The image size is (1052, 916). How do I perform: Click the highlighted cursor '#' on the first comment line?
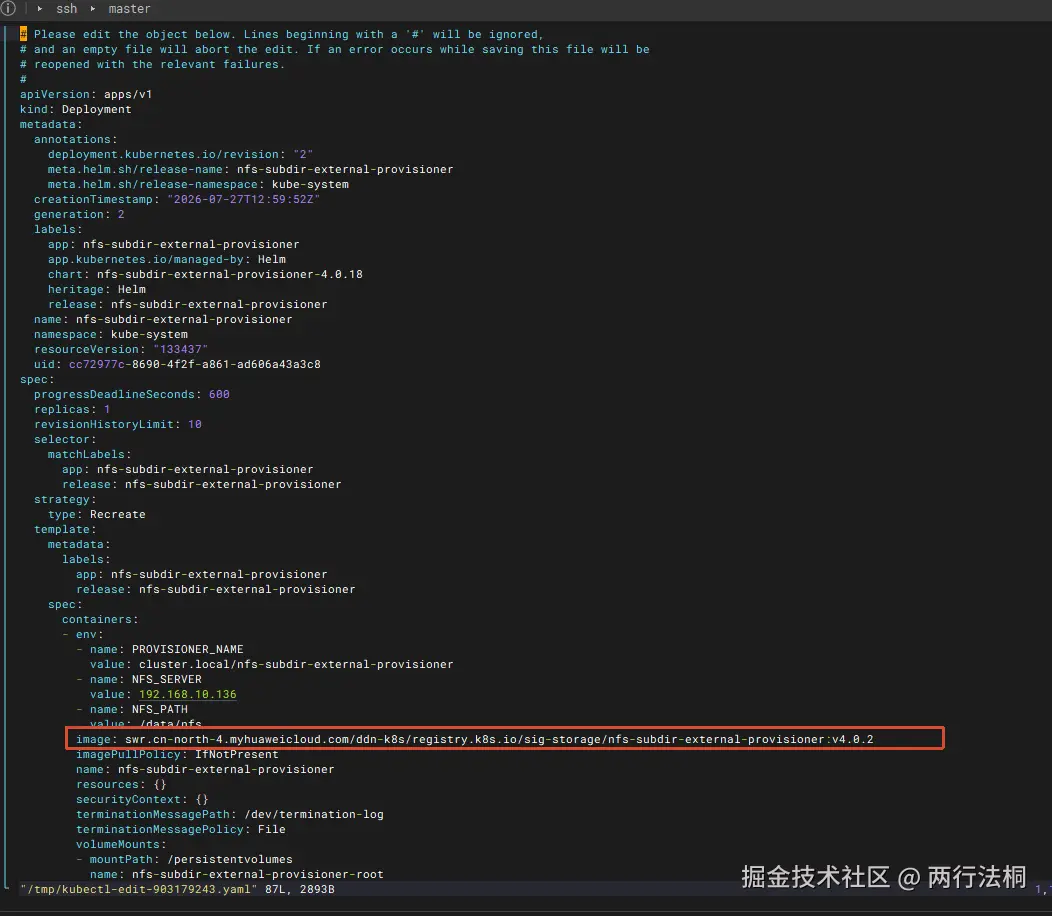pyautogui.click(x=23, y=34)
